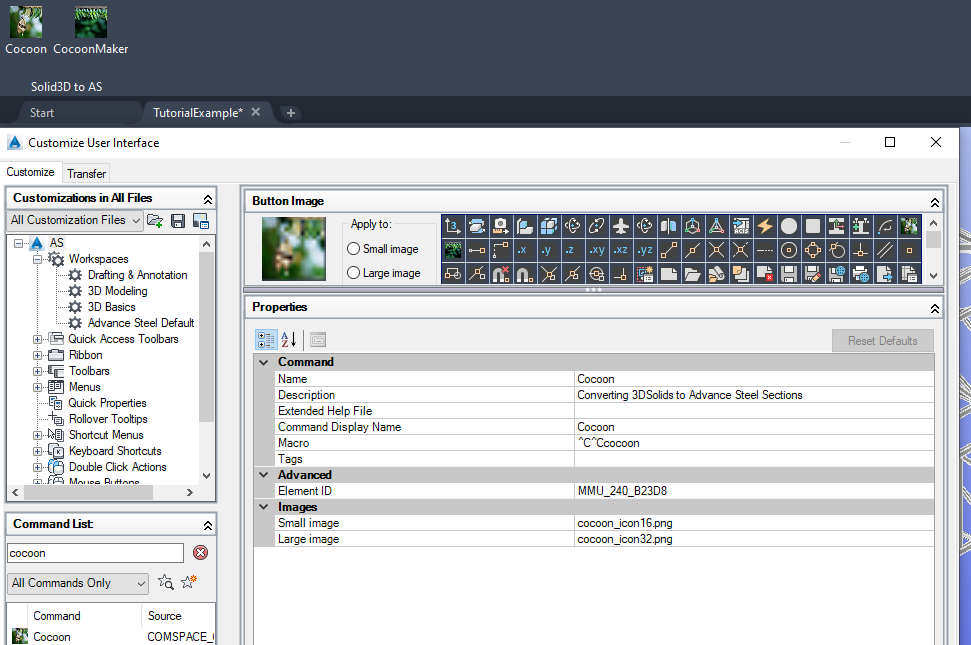This screenshot has width=971, height=645.
Task: Expand the Toolbars tree node
Action: click(x=38, y=371)
